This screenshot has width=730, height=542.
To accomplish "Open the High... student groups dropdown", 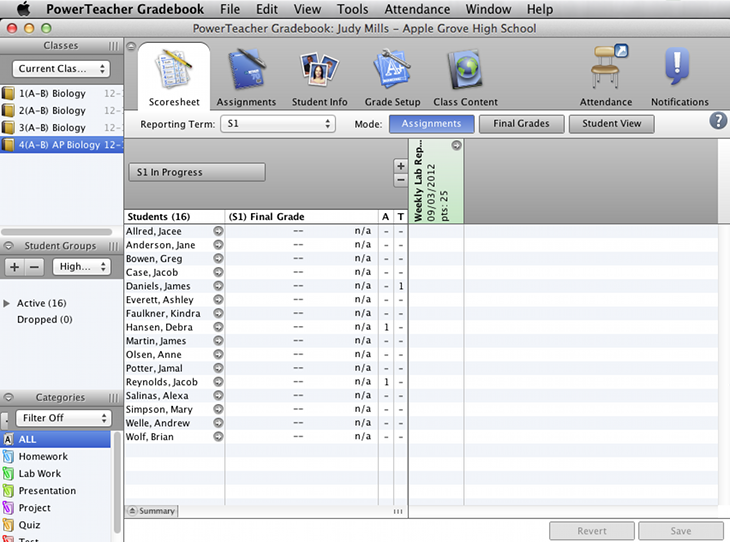I will coord(82,267).
